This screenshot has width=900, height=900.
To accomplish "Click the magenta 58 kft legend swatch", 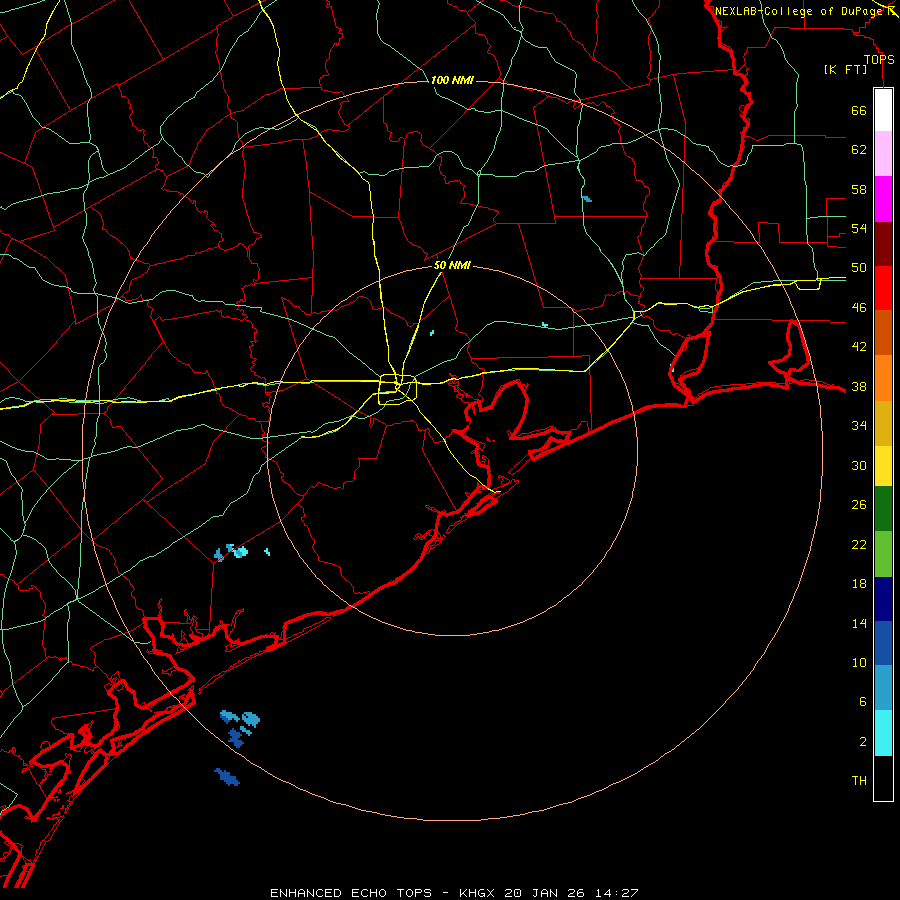I will coord(883,199).
